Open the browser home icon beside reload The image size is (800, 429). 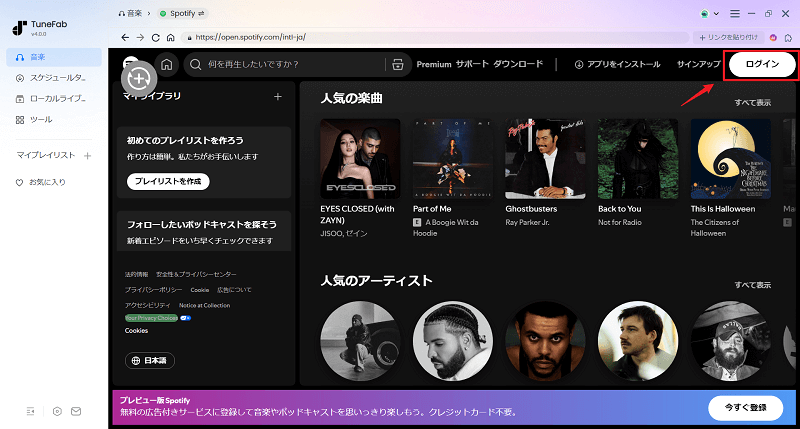click(170, 37)
